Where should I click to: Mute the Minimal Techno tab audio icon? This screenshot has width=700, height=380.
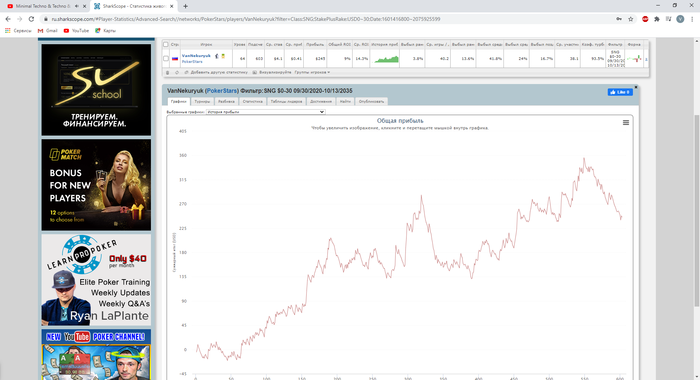click(x=76, y=6)
